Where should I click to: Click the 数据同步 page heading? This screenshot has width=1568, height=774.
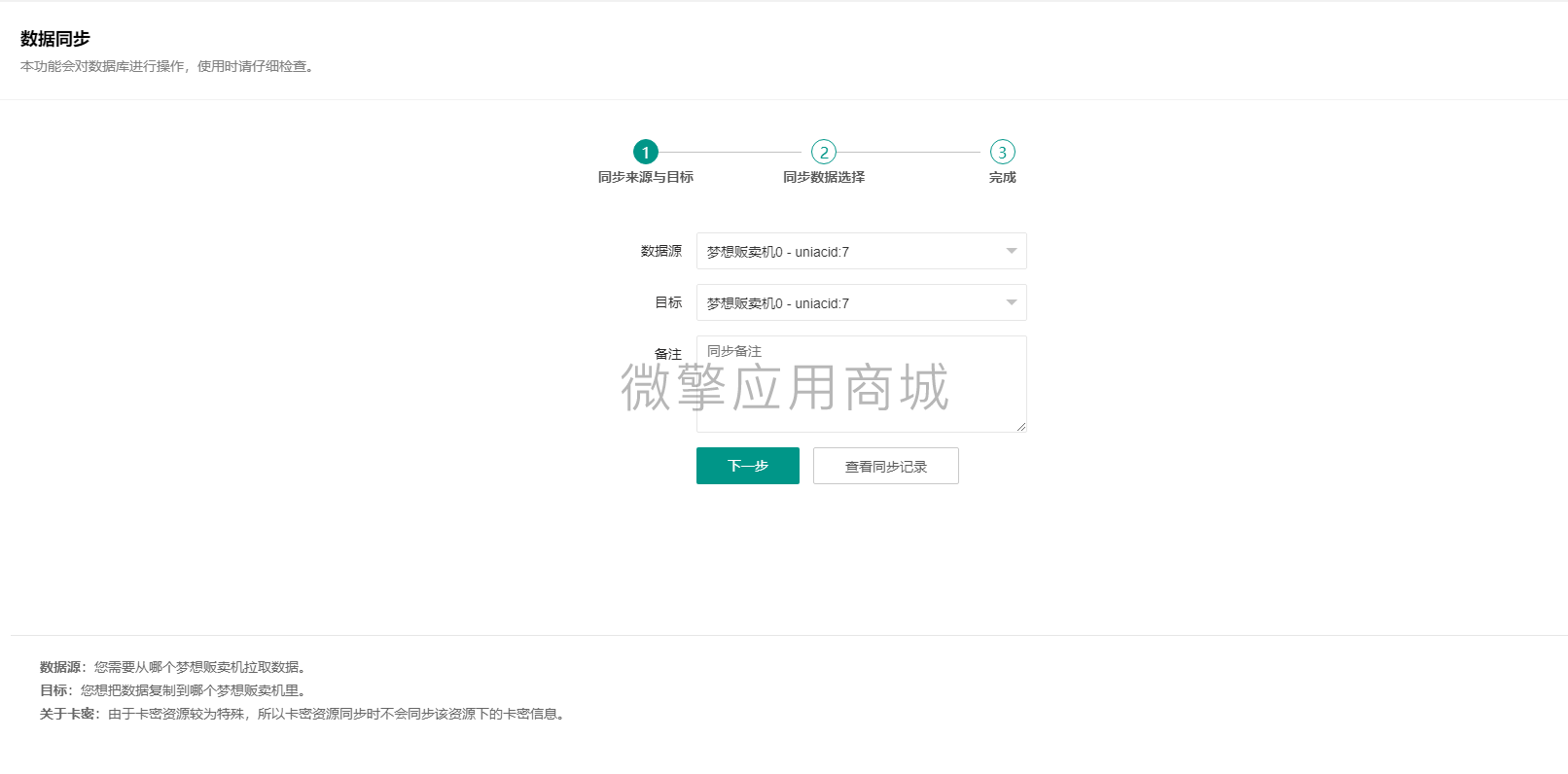(x=55, y=39)
